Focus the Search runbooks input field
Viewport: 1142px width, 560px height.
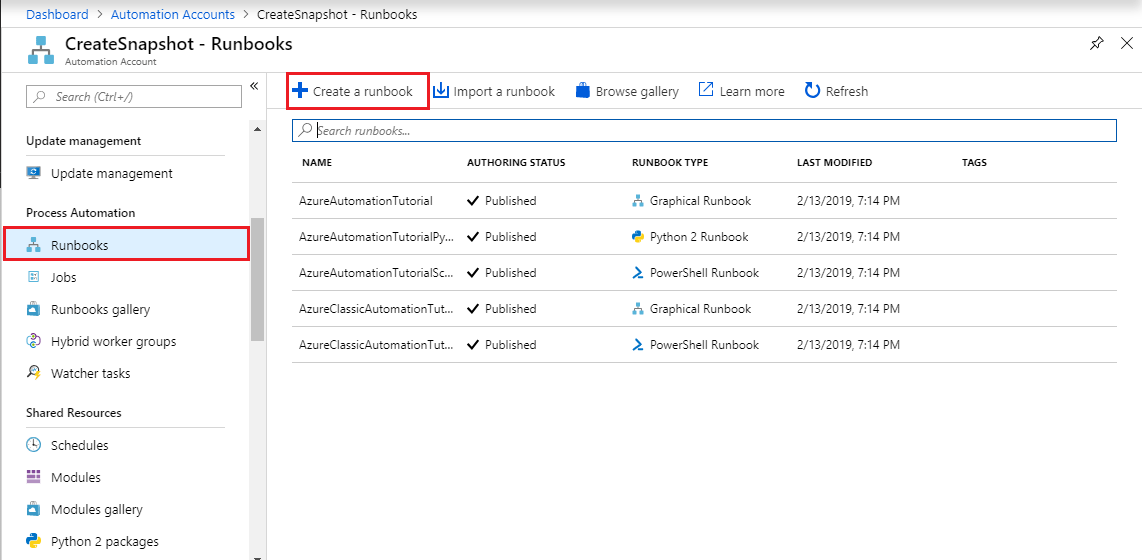click(704, 130)
